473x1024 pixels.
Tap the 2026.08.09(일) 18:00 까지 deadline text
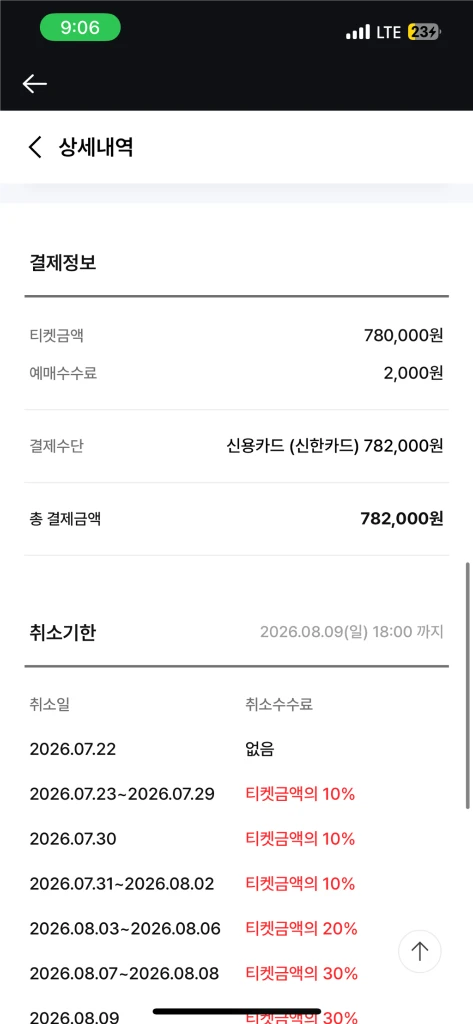tap(351, 632)
